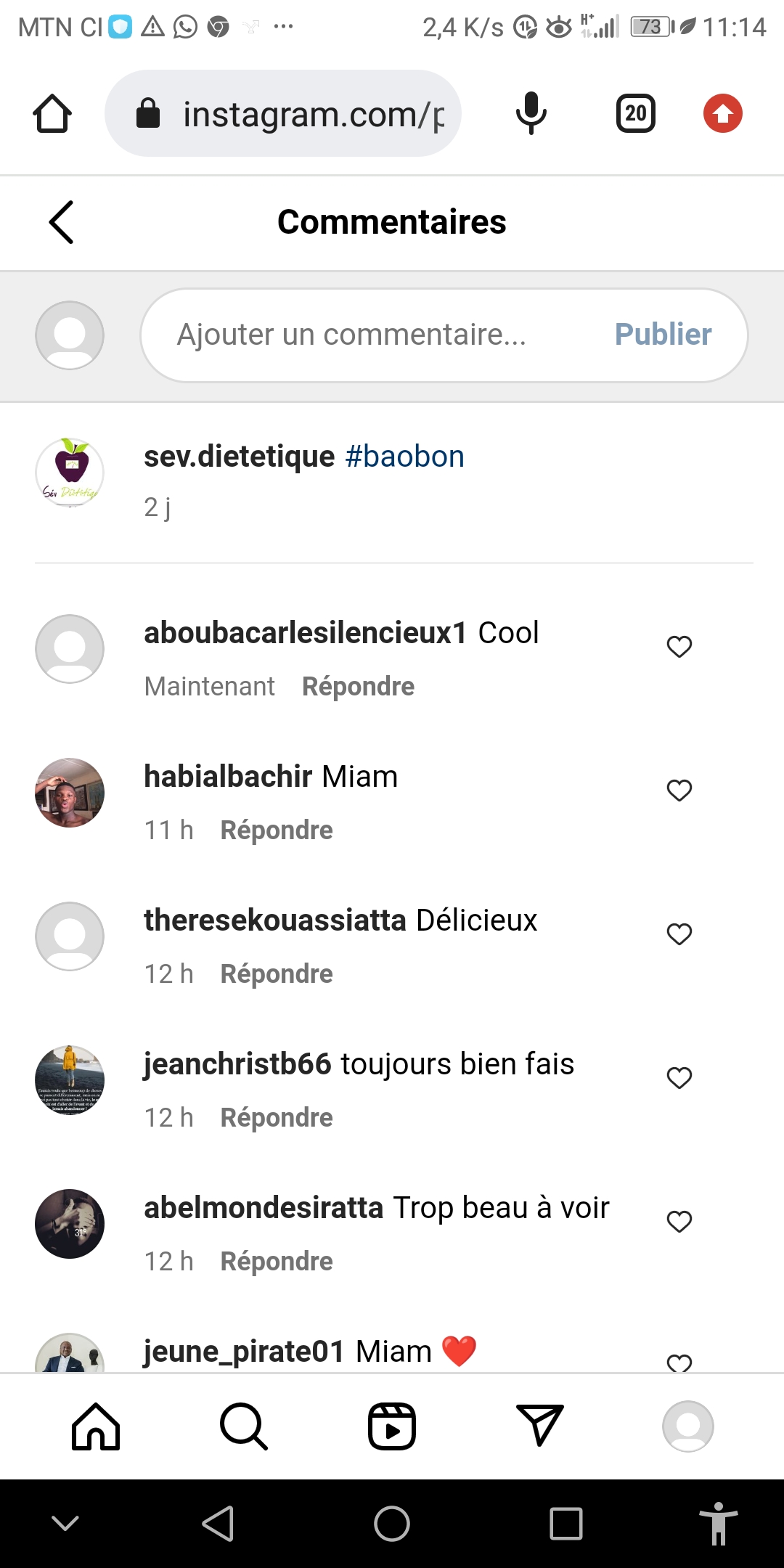This screenshot has width=784, height=1568.
Task: Open direct messages paper plane icon
Action: 539,1425
